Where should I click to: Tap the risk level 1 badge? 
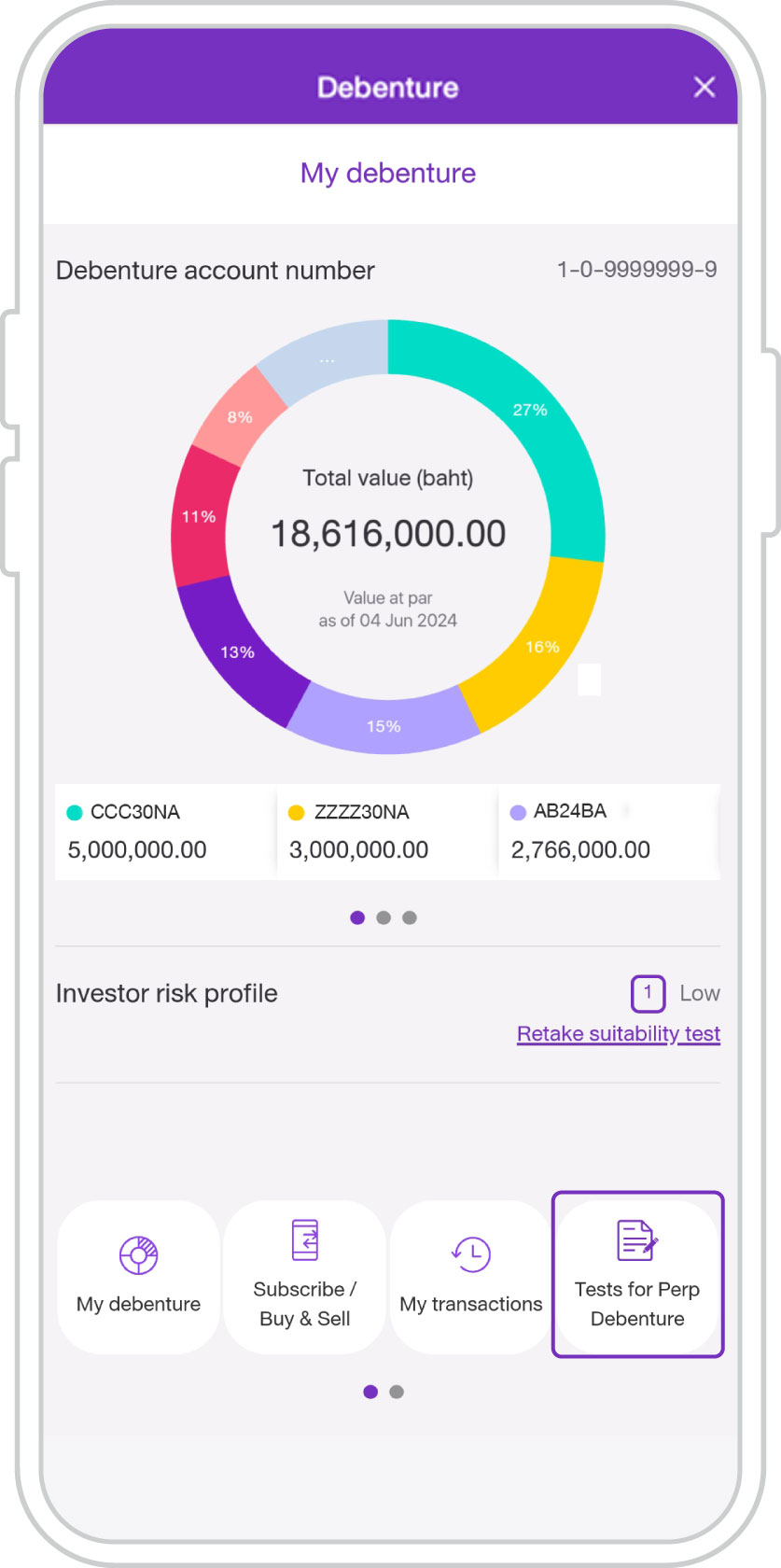pyautogui.click(x=648, y=993)
